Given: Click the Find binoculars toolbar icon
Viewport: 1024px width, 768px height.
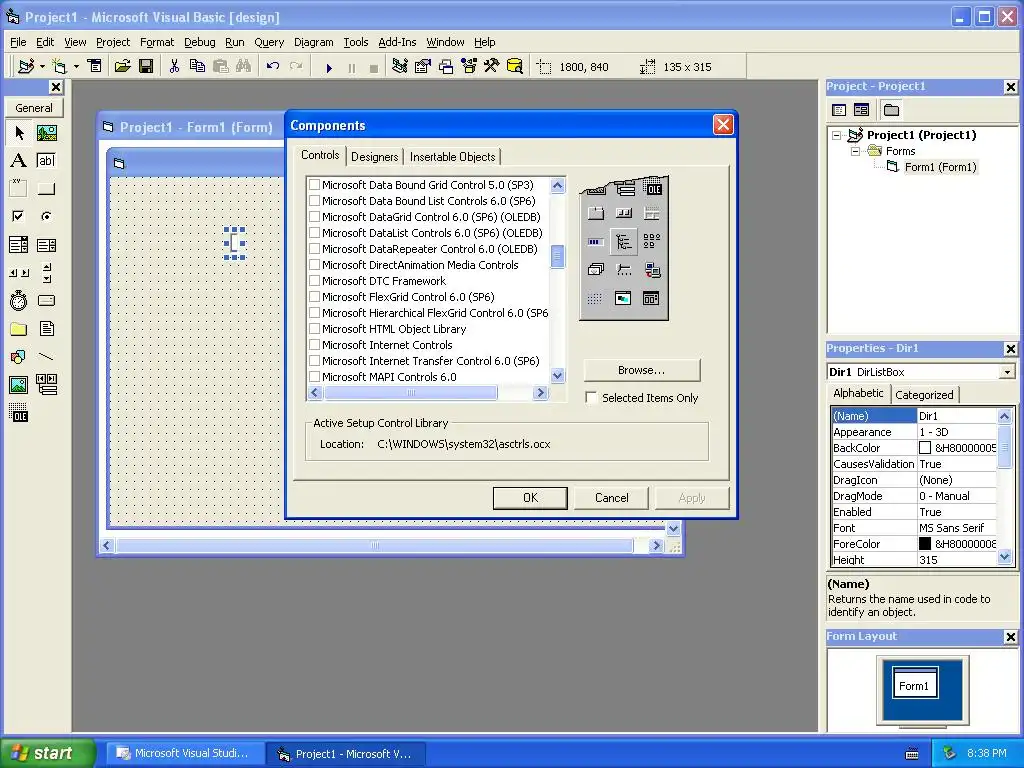Looking at the screenshot, I should coord(244,67).
